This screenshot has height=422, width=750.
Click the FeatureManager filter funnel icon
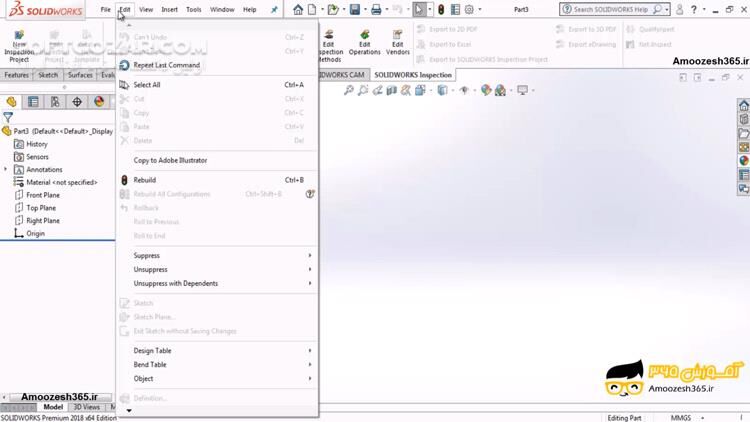pyautogui.click(x=8, y=117)
